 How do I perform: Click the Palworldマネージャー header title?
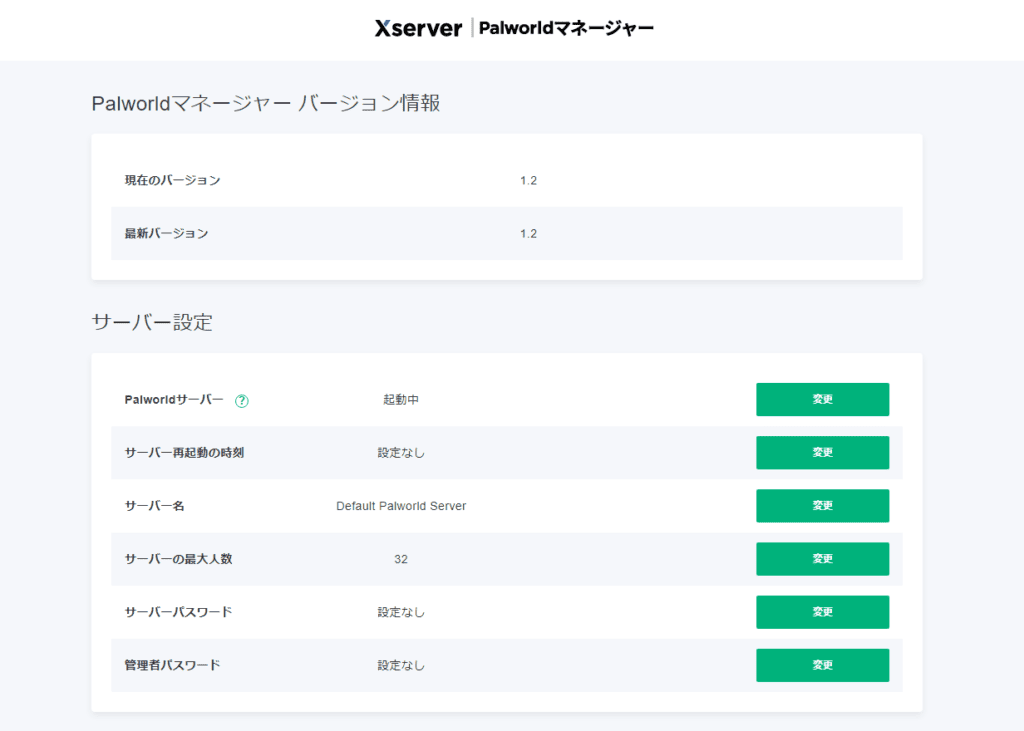[566, 28]
